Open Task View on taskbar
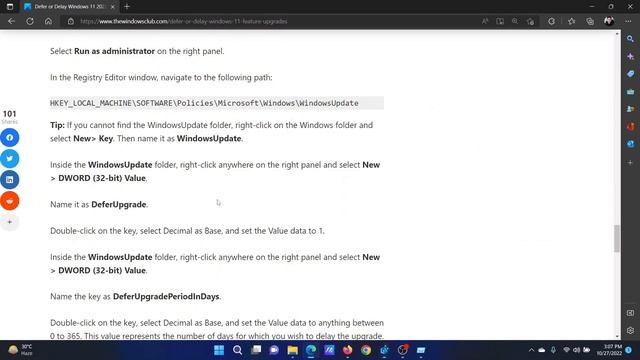The height and width of the screenshot is (360, 640). click(256, 350)
